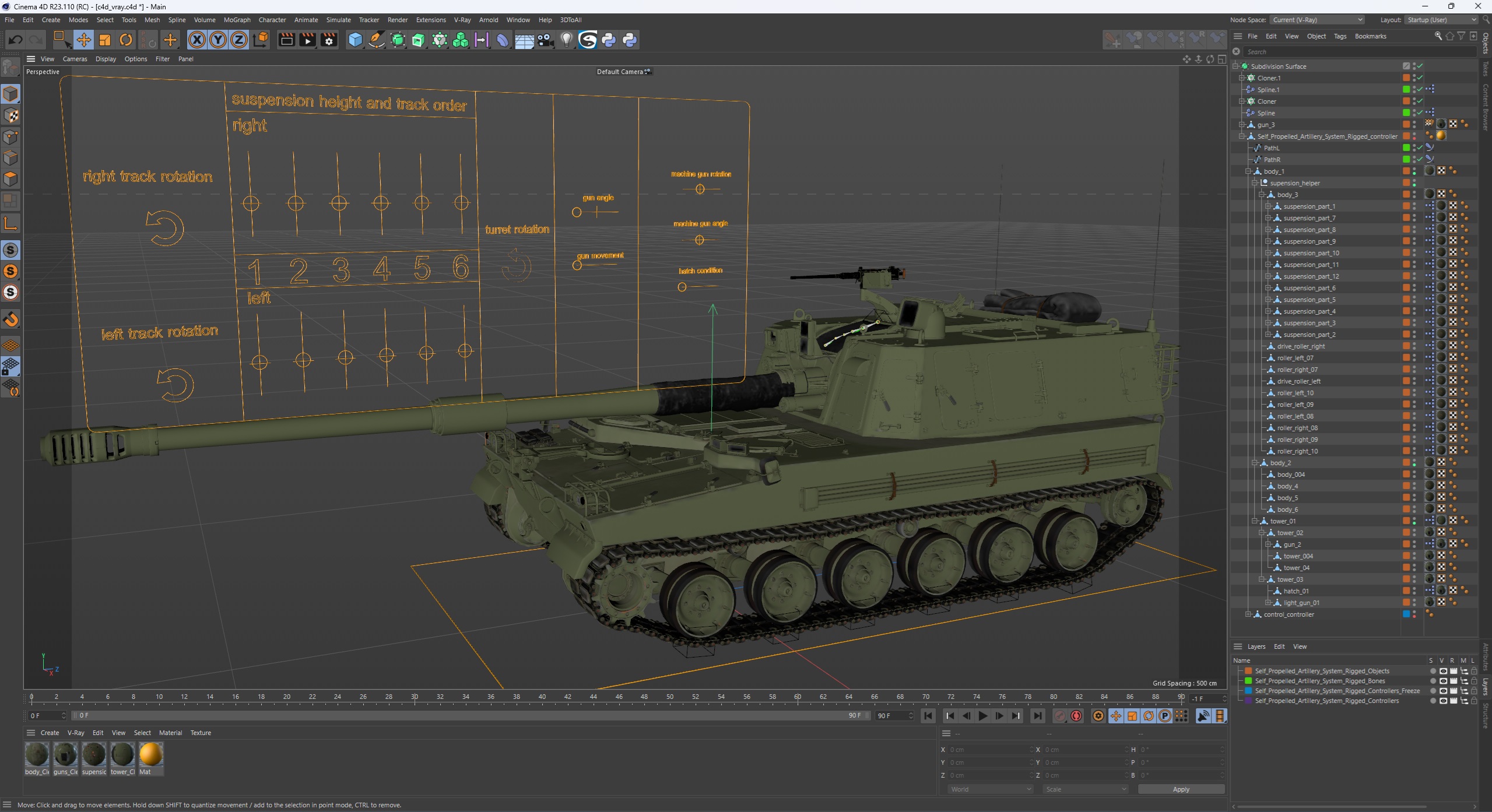The width and height of the screenshot is (1492, 812).
Task: Click the Material tab at bottom
Action: [171, 732]
